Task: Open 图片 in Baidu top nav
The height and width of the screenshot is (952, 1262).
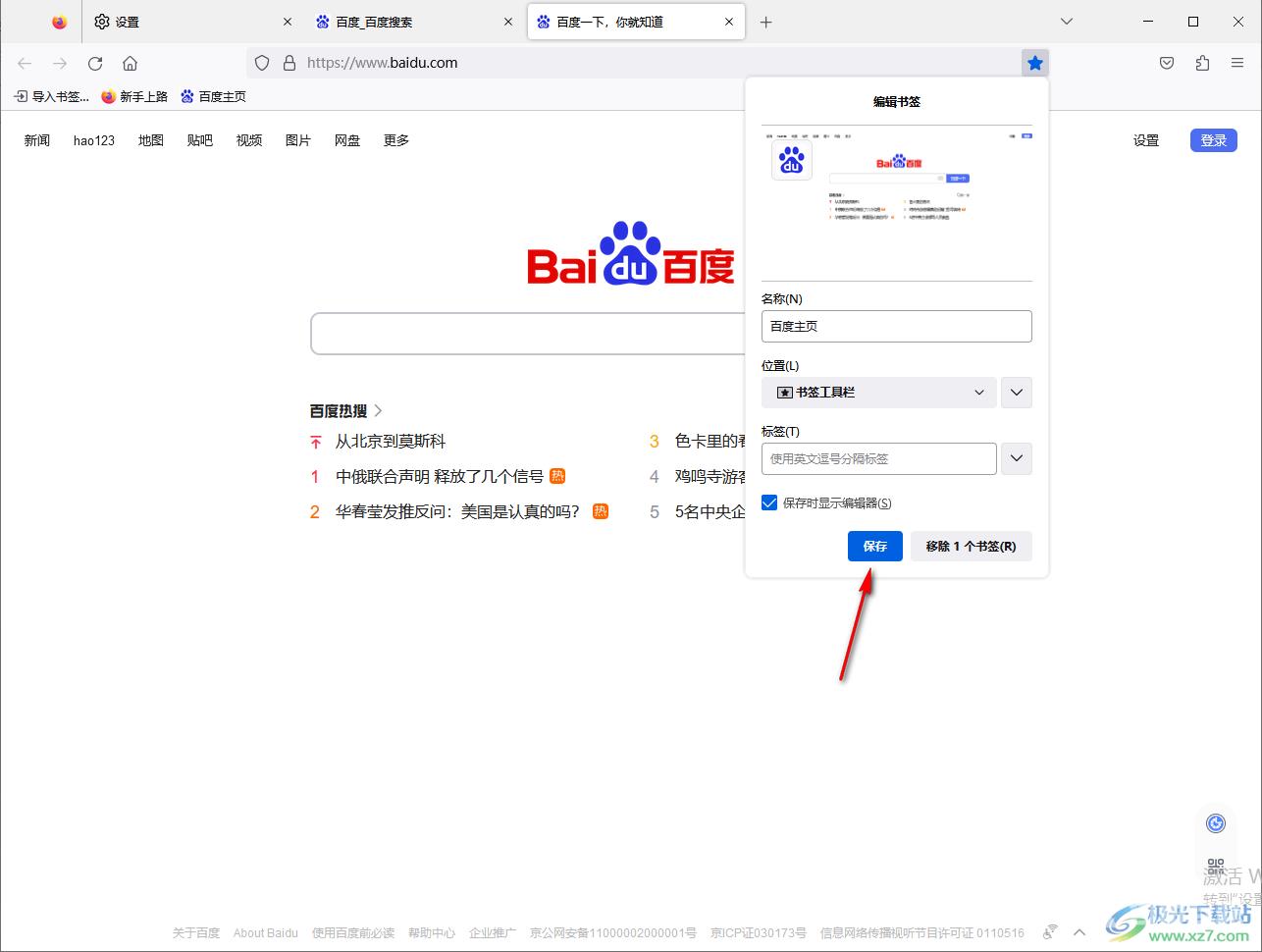Action: pos(298,140)
